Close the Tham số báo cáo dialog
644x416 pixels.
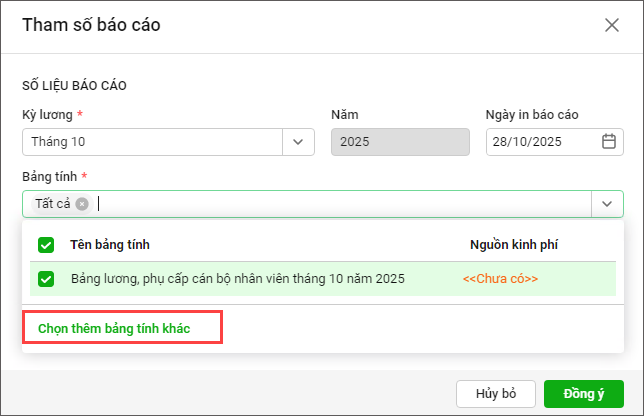point(612,25)
